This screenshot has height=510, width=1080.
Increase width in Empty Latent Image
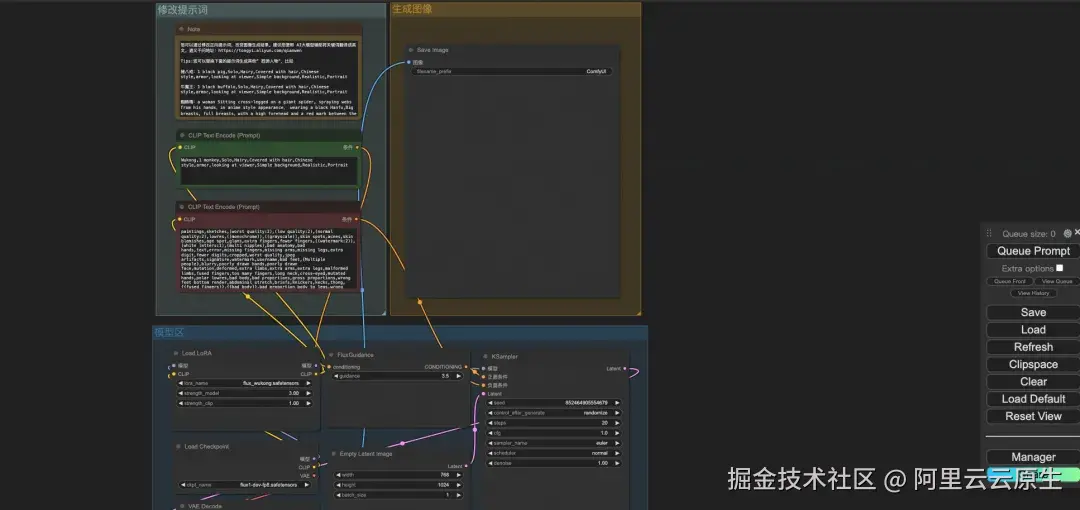click(x=458, y=475)
